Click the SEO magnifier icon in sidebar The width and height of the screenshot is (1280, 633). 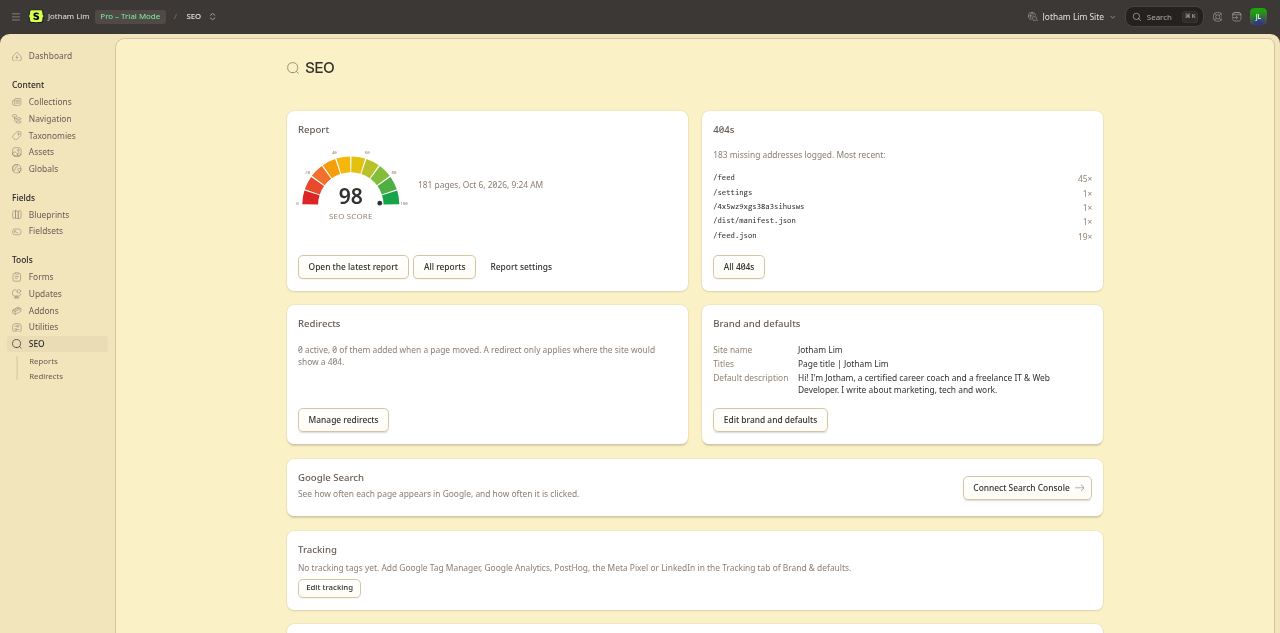coord(17,344)
